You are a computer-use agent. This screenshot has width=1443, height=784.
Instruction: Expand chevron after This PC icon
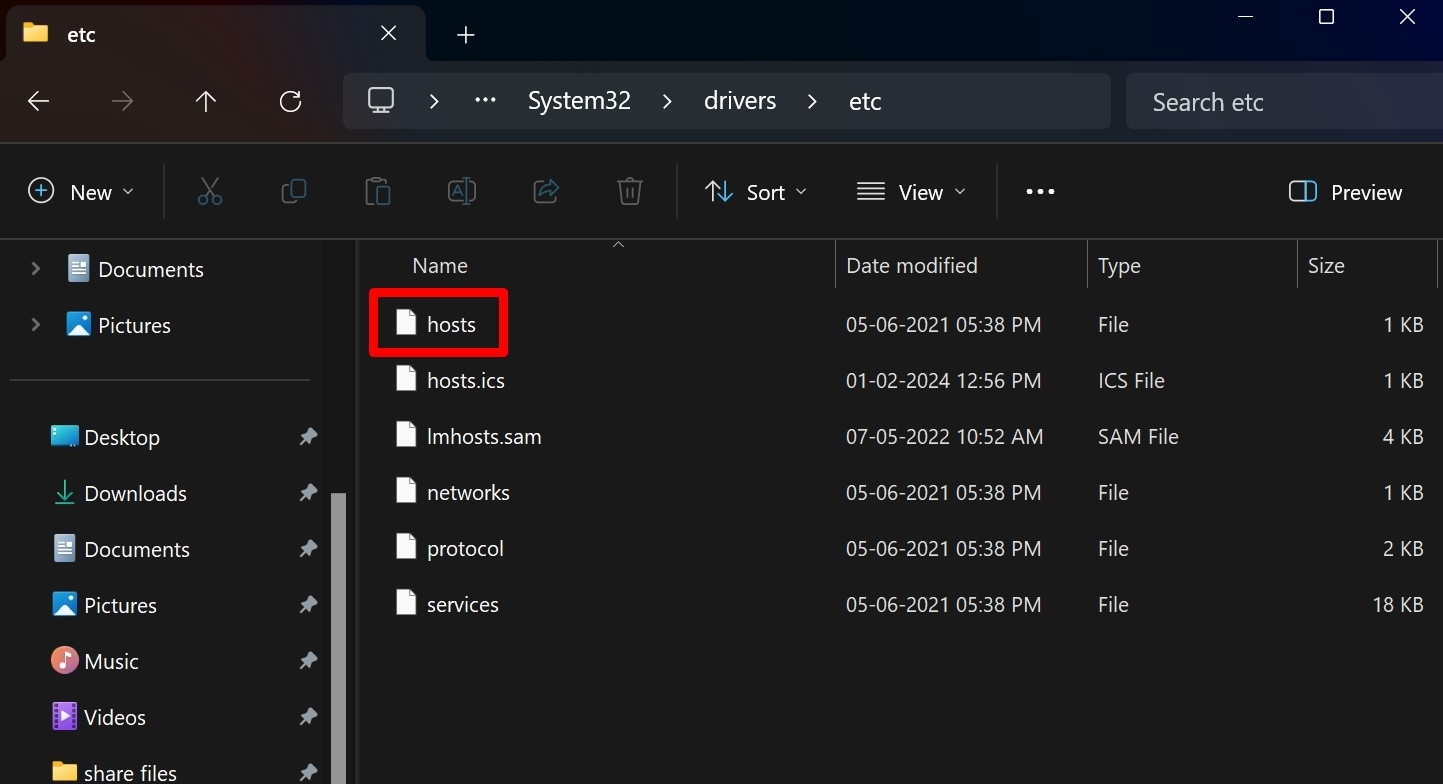click(434, 101)
